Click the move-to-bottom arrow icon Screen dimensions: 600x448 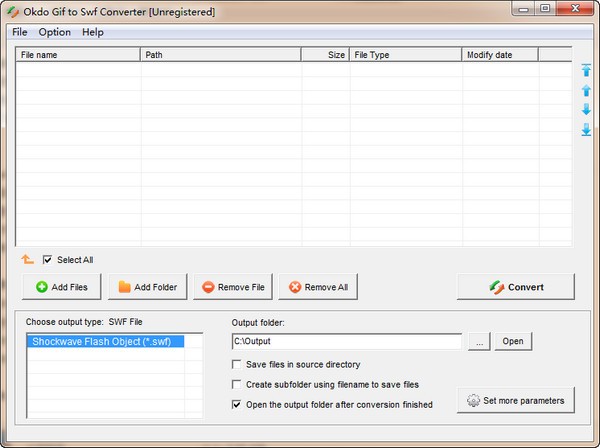[586, 129]
